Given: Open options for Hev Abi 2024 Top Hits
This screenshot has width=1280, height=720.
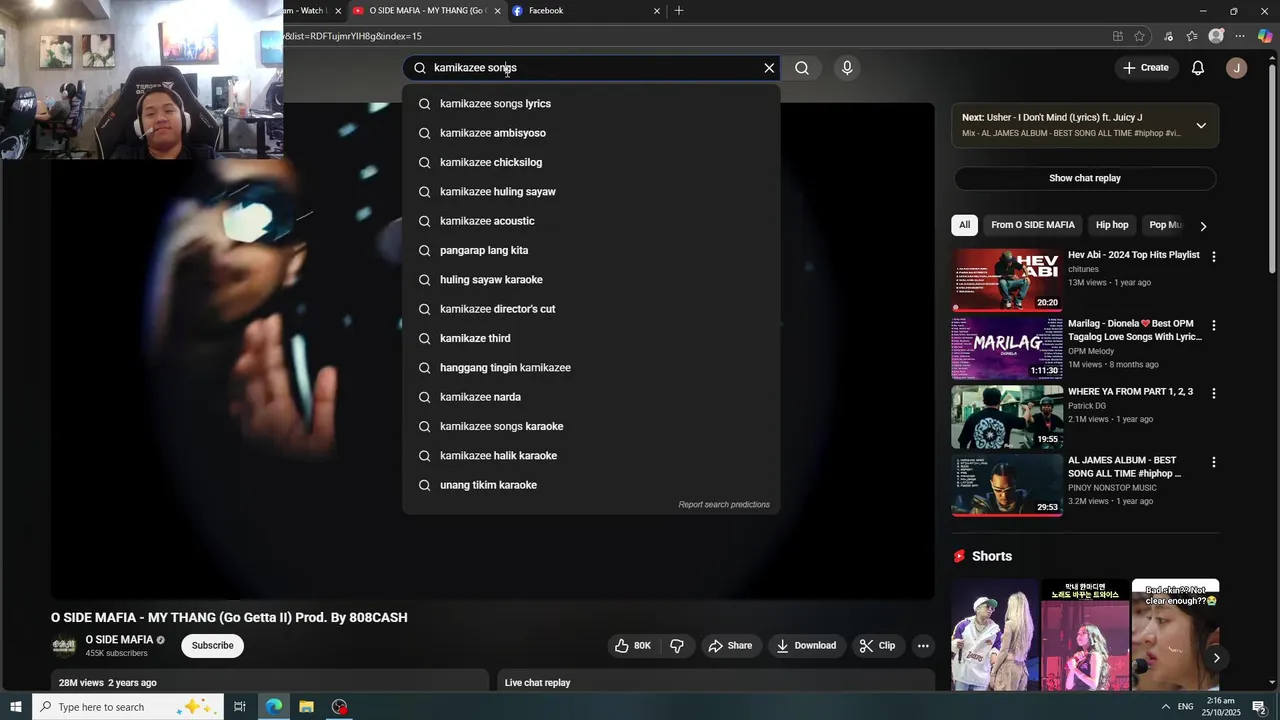Looking at the screenshot, I should click(x=1214, y=257).
